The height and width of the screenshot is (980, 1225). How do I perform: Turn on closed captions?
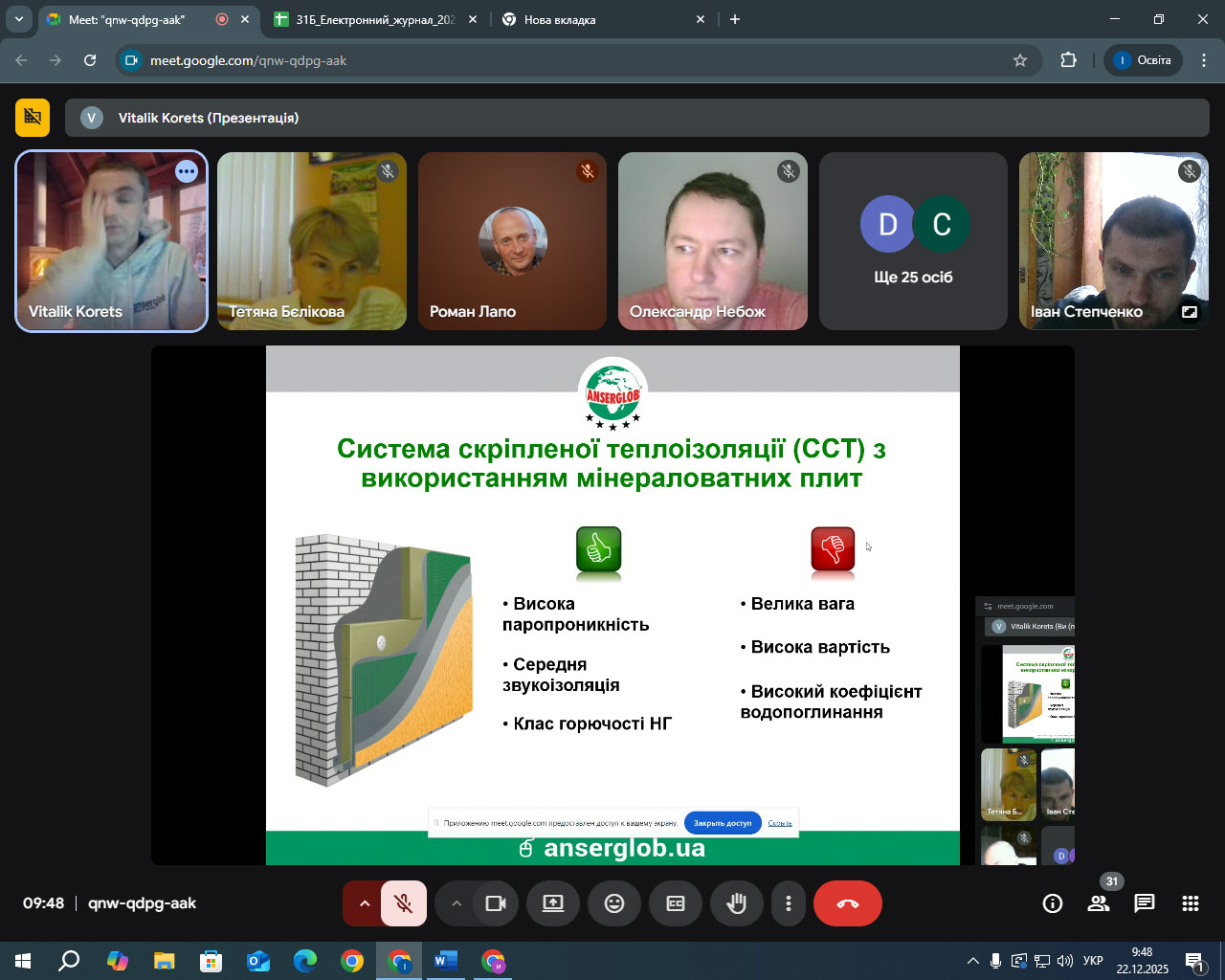click(676, 903)
